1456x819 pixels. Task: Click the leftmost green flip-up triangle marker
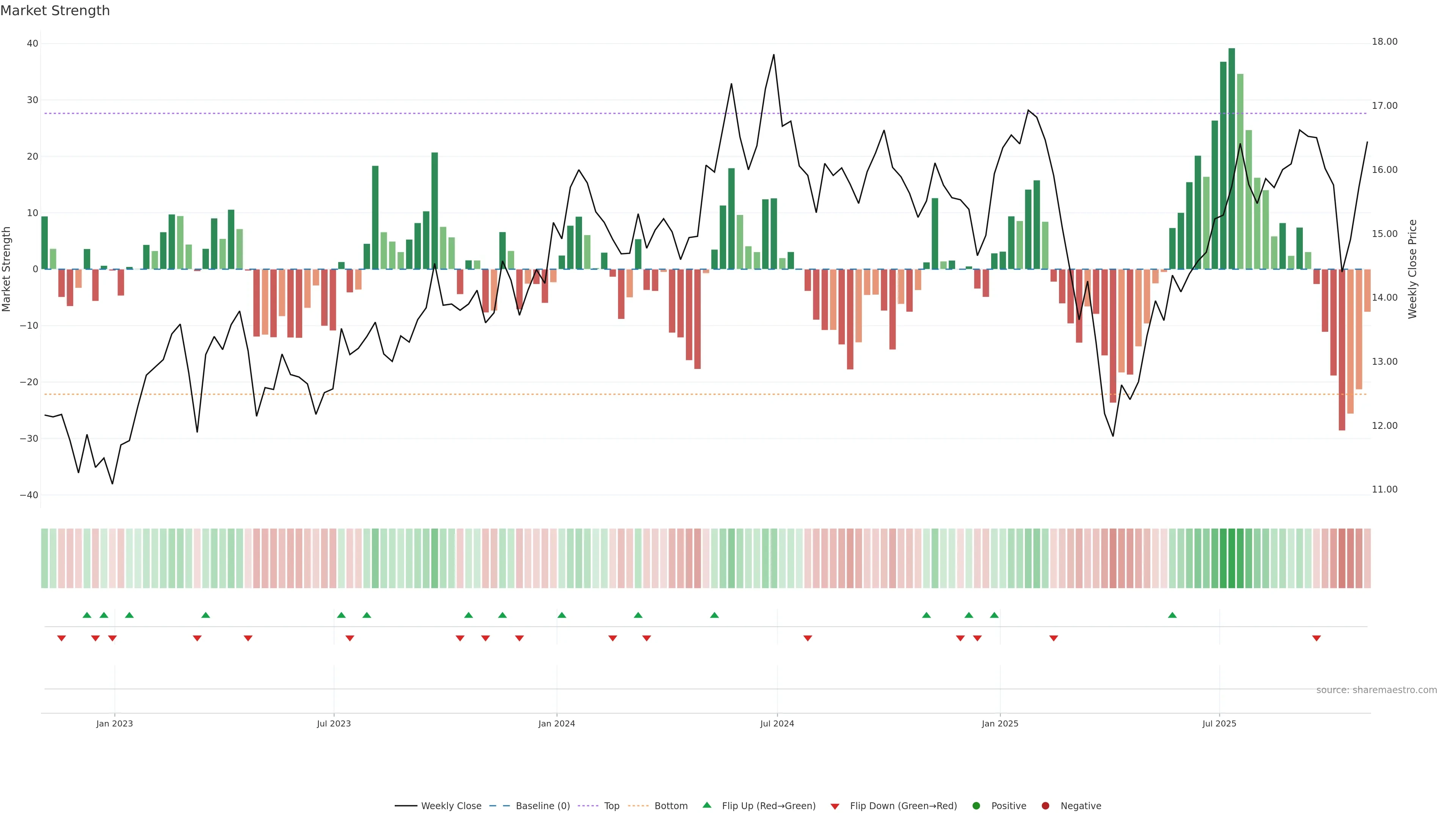(86, 615)
